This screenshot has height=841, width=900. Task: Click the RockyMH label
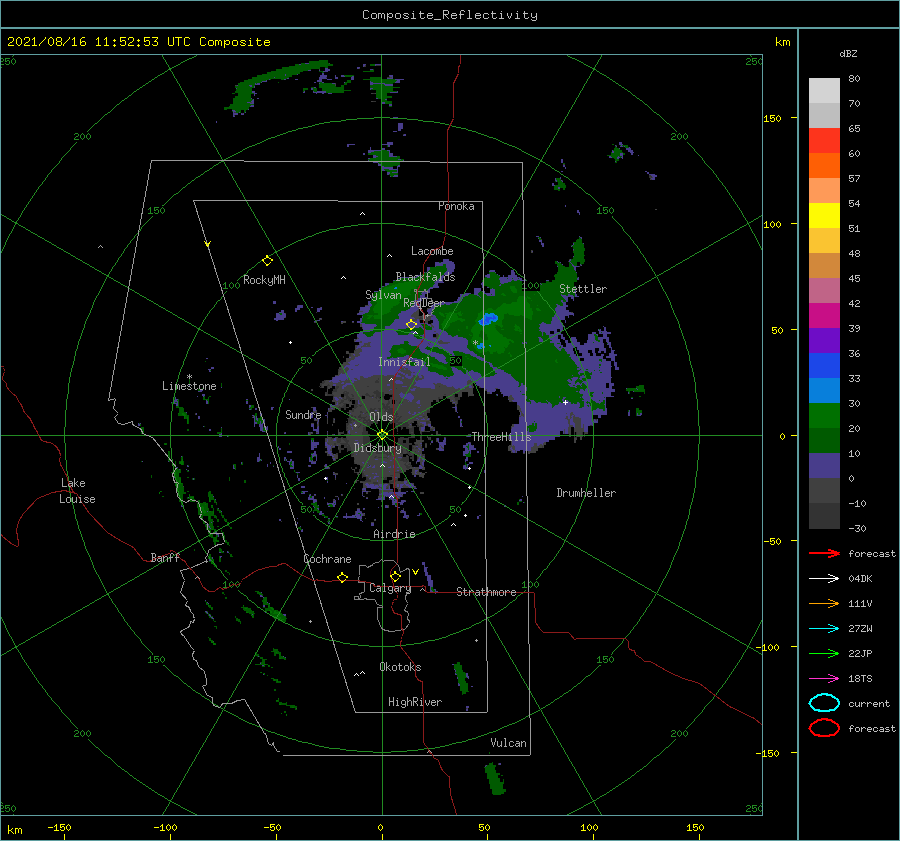click(x=264, y=280)
